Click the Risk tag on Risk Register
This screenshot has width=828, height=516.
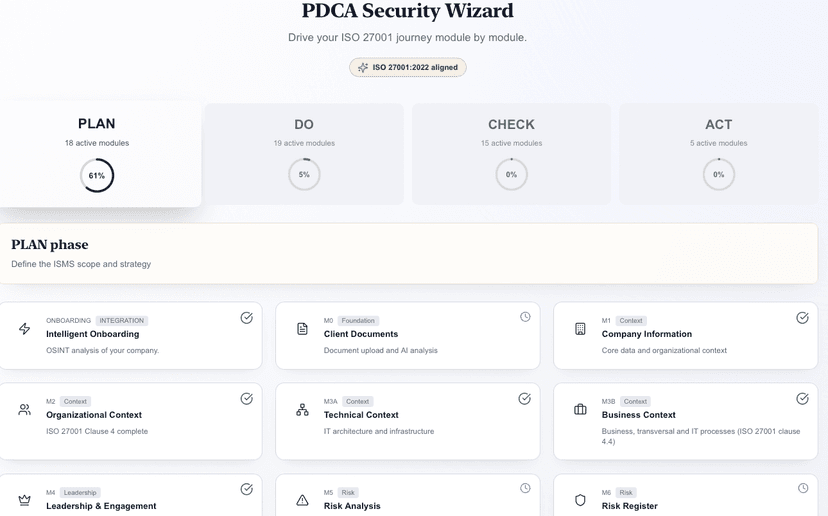point(626,493)
